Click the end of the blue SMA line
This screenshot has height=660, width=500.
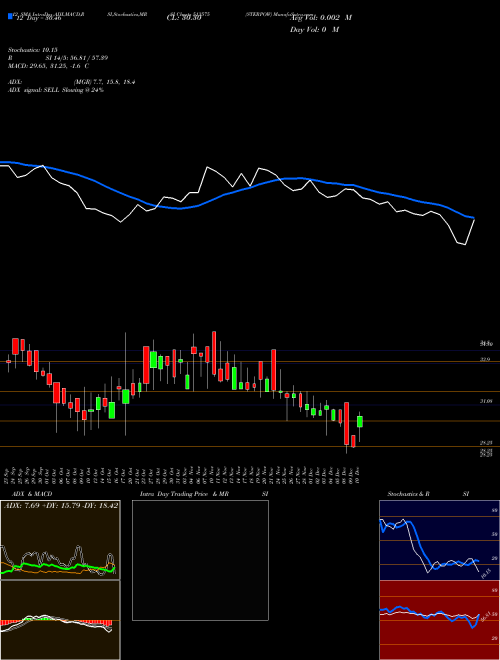pyautogui.click(x=473, y=218)
